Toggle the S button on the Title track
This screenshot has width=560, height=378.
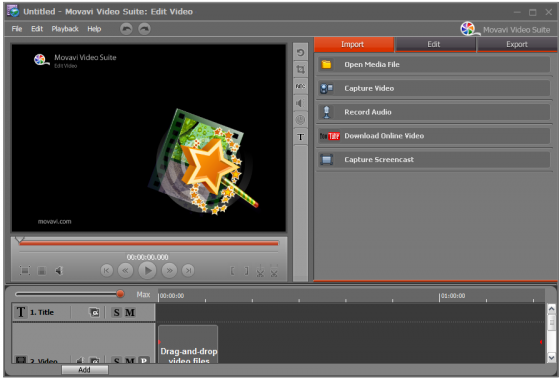[x=116, y=313]
